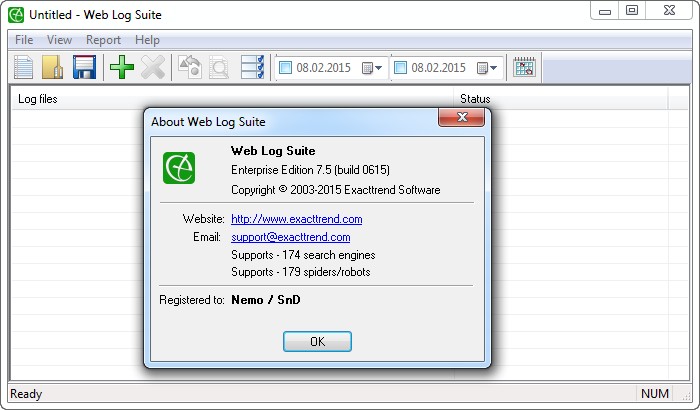The width and height of the screenshot is (700, 410).
Task: Open the File menu
Action: [x=24, y=40]
